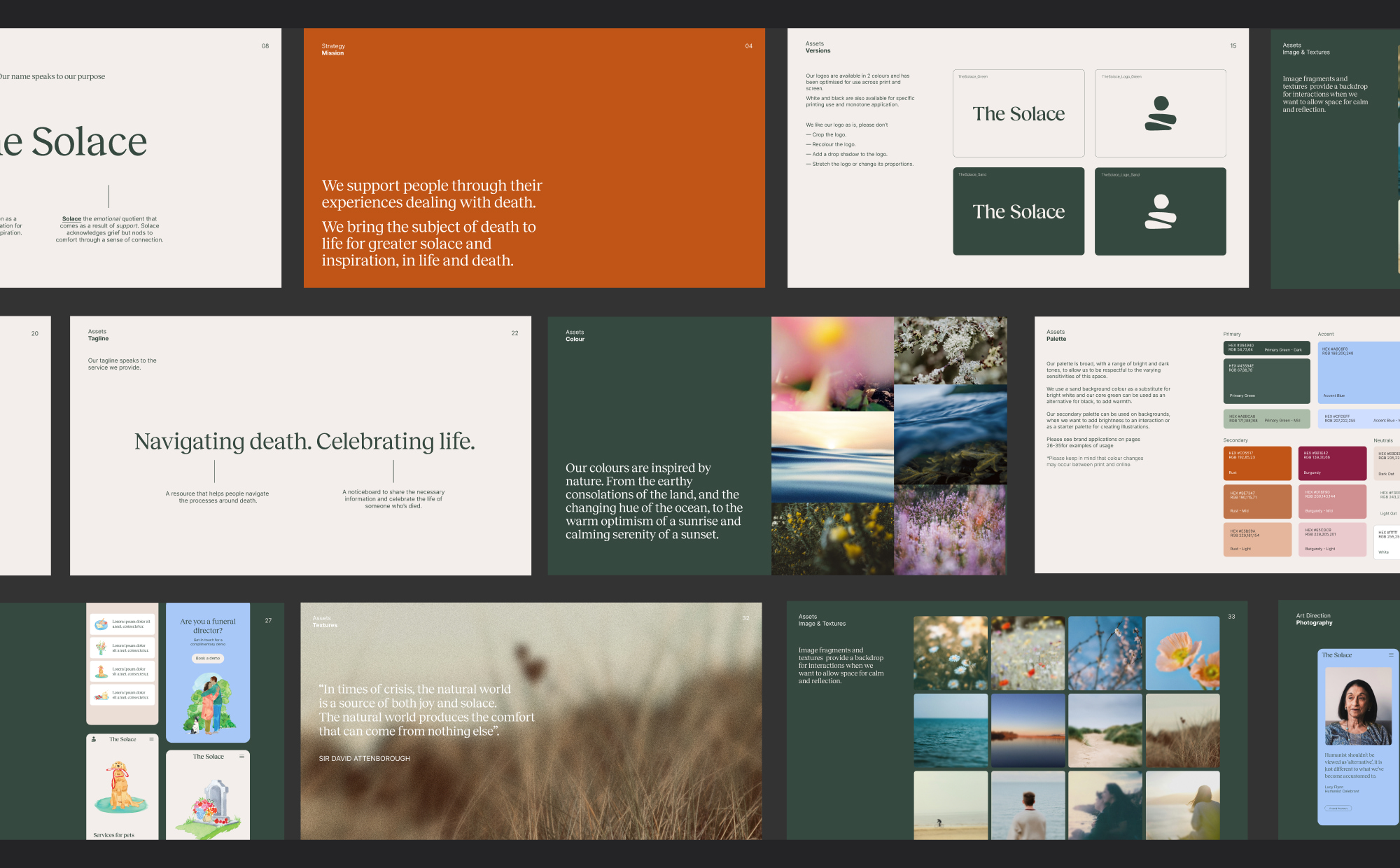Click The Solace green wordmark logo on sand
Screen dimensions: 1400x868
(1018, 113)
